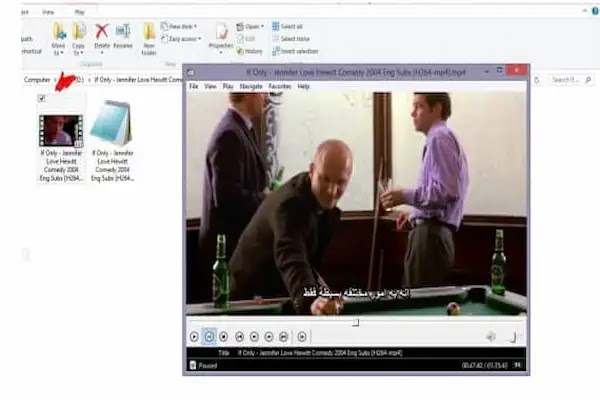Click the volume slider in player
Screen dimensions: 600x400
tap(513, 337)
